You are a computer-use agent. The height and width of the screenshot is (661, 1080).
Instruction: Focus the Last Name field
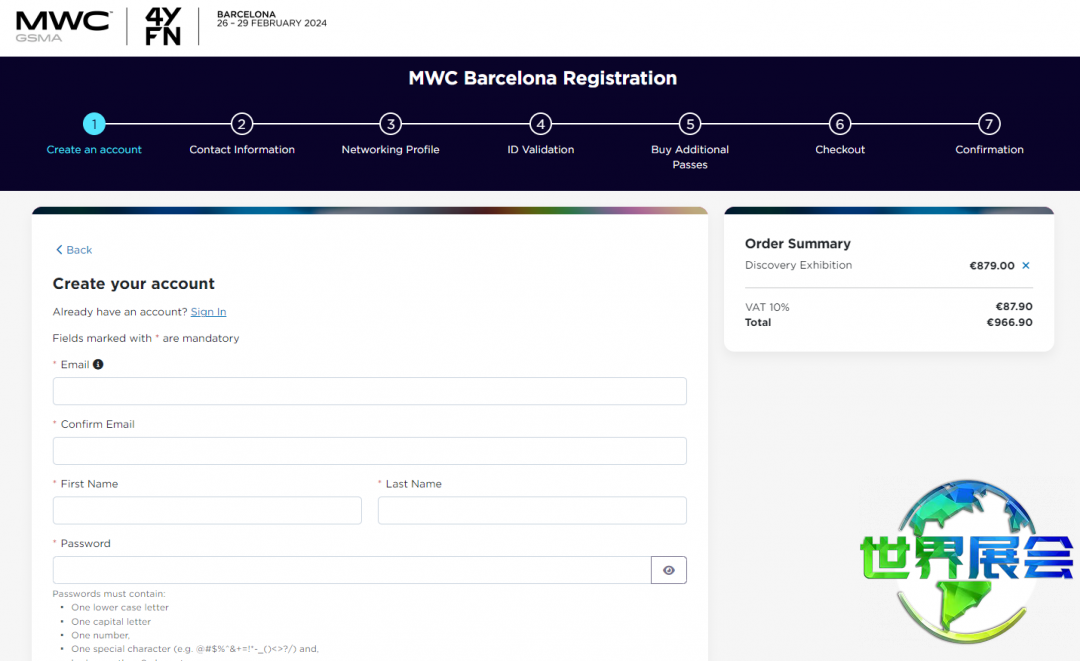coord(532,510)
